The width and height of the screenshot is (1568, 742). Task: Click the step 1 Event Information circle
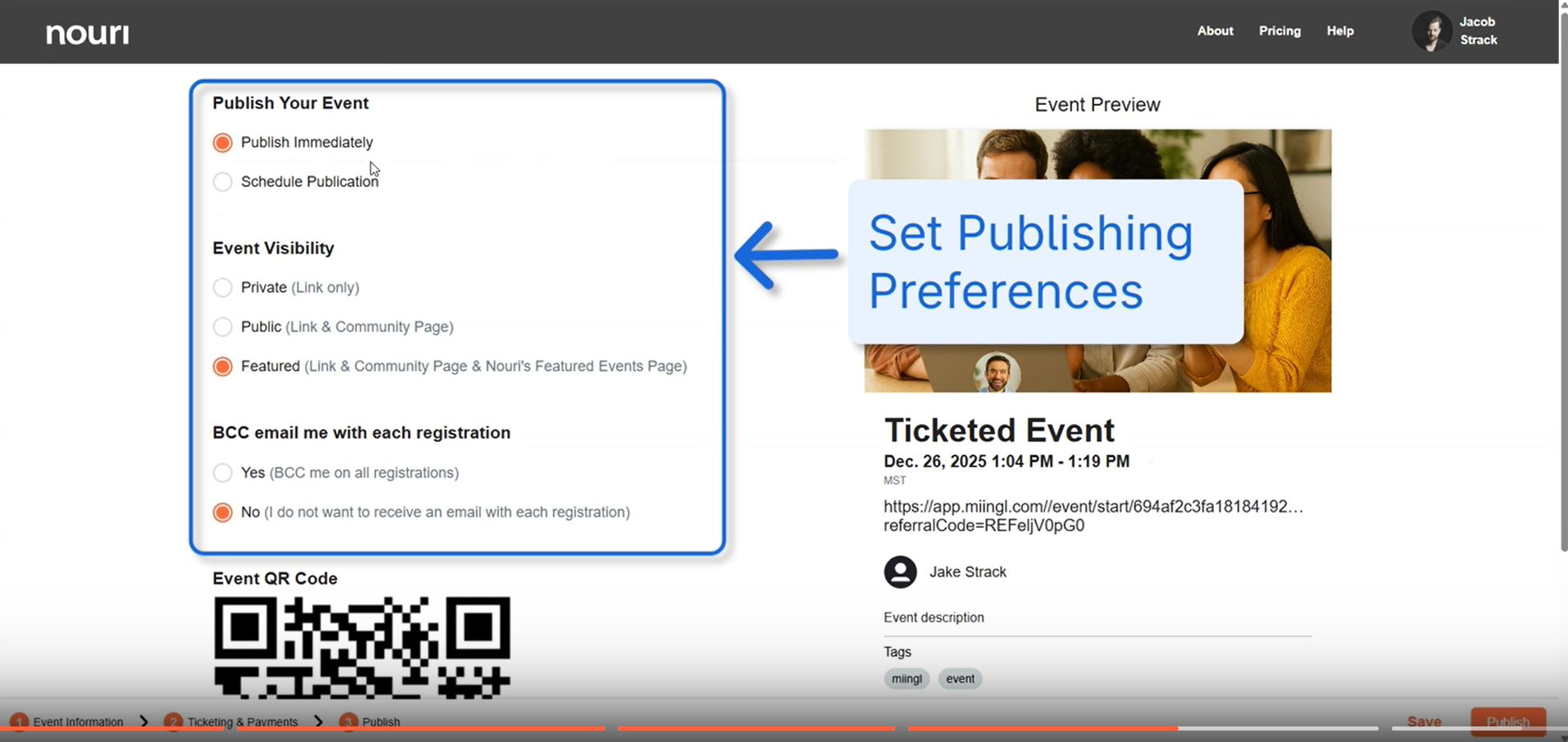coord(19,722)
